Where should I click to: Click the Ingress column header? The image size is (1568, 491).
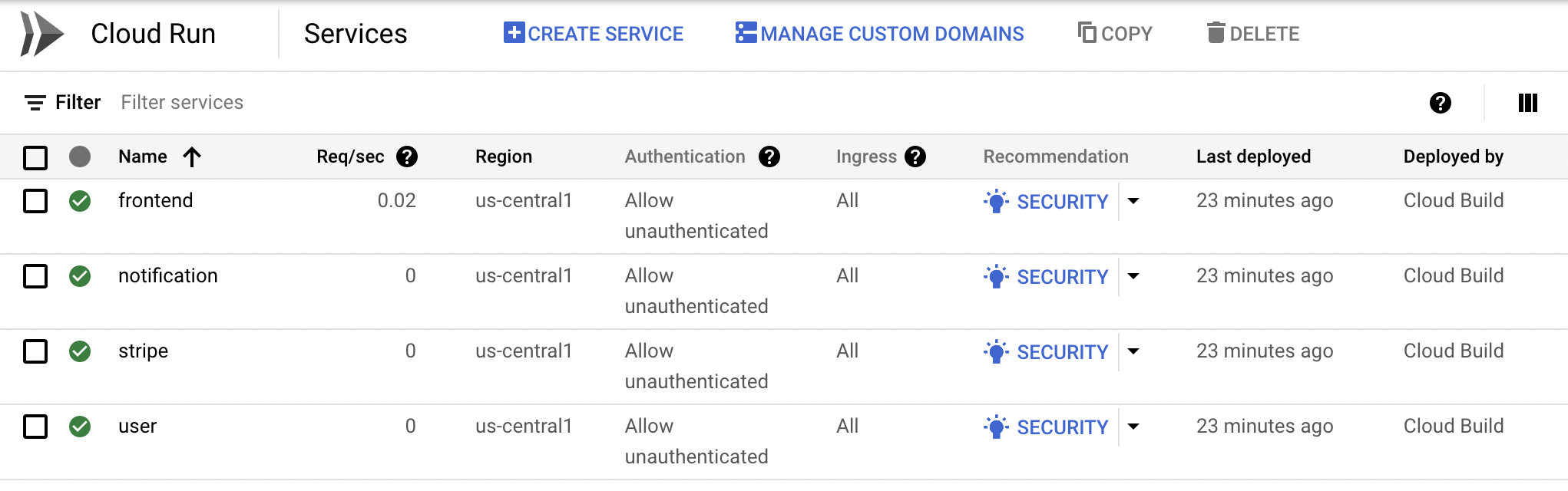(x=866, y=157)
